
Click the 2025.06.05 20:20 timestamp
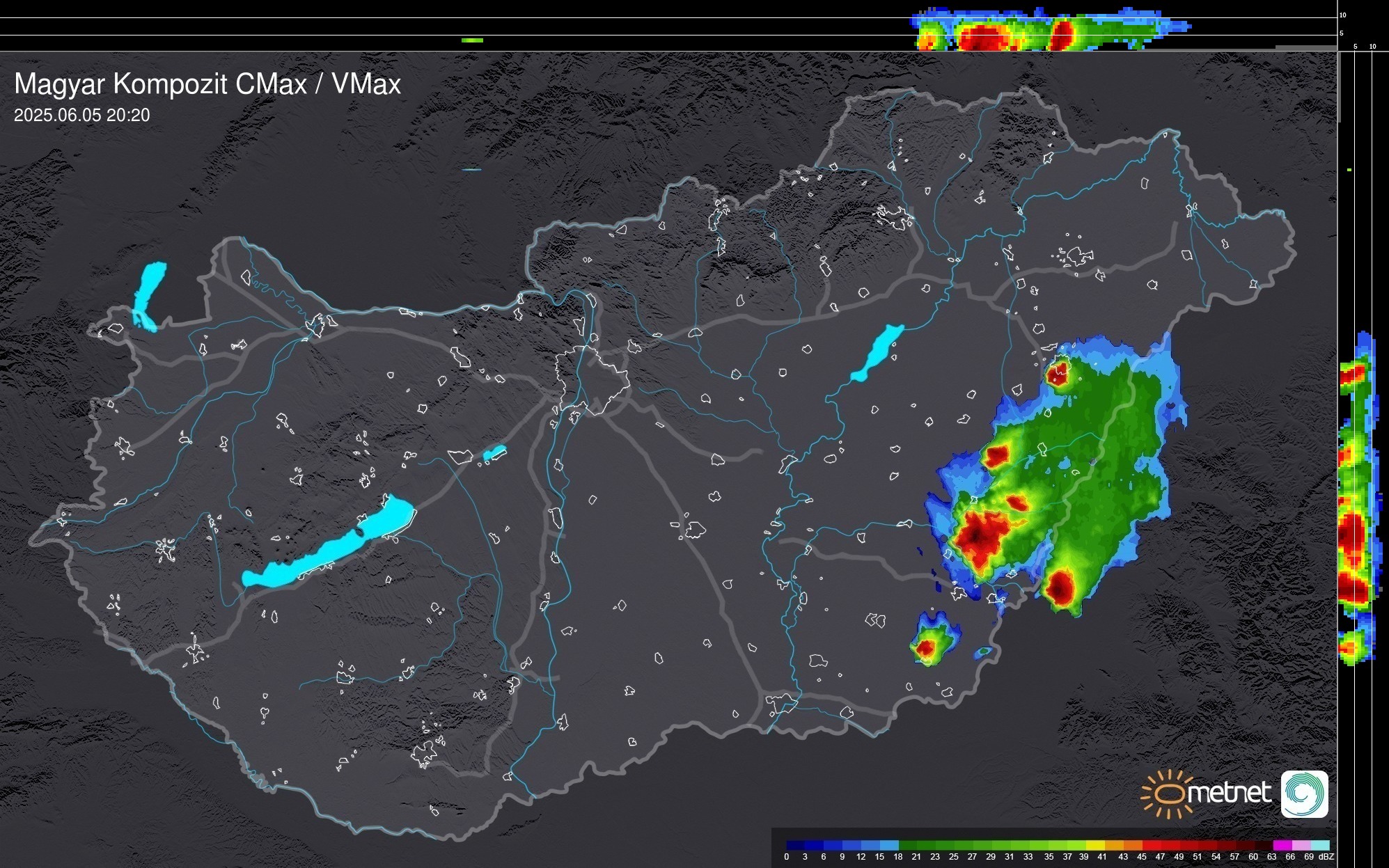tap(81, 116)
